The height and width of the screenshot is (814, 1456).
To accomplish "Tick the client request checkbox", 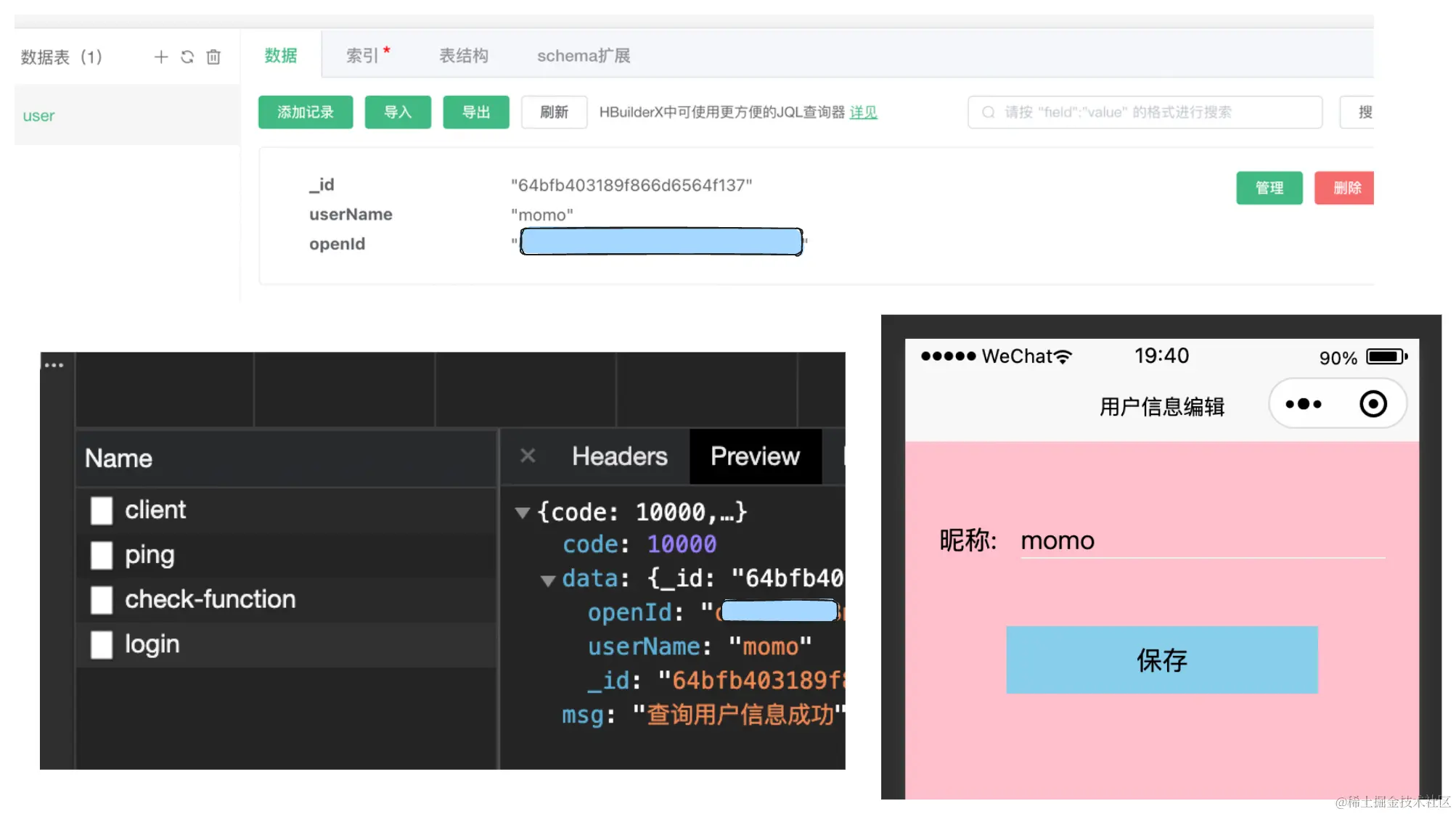I will tap(102, 510).
